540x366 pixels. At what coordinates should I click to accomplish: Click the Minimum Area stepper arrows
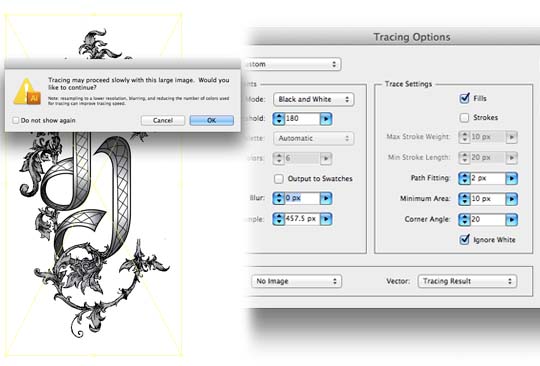[x=464, y=199]
